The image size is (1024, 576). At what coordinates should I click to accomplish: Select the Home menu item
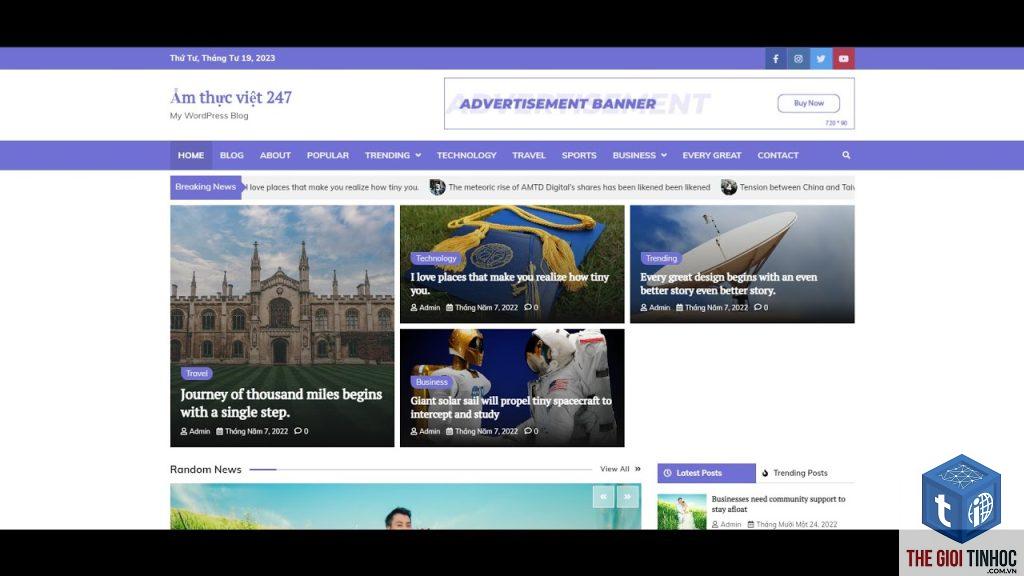coord(191,155)
